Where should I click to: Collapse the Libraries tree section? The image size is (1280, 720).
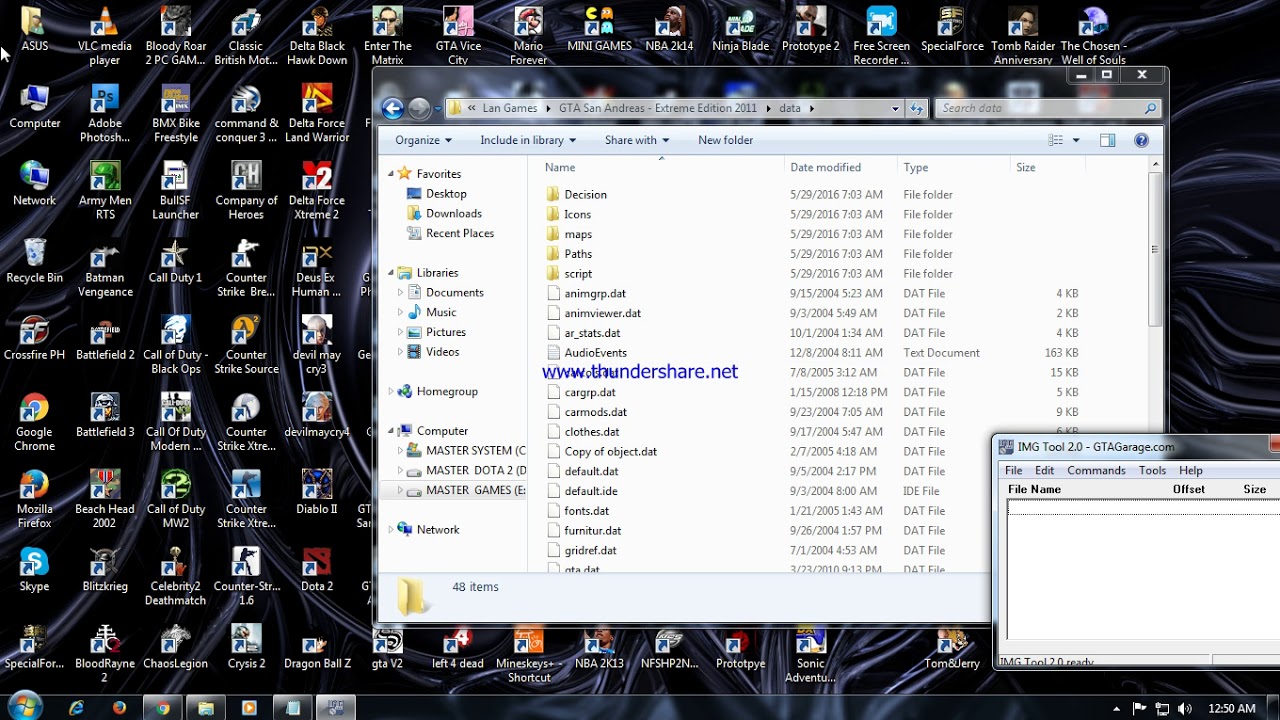point(391,273)
